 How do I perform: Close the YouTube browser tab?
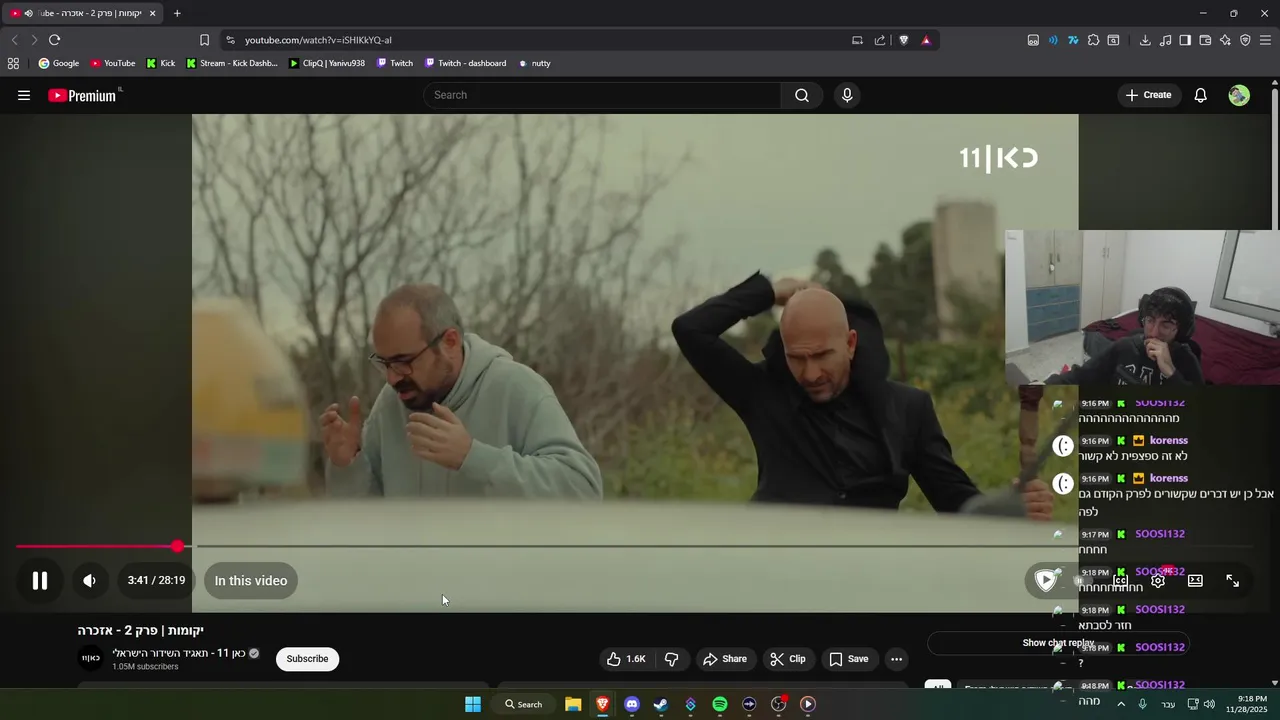(152, 13)
